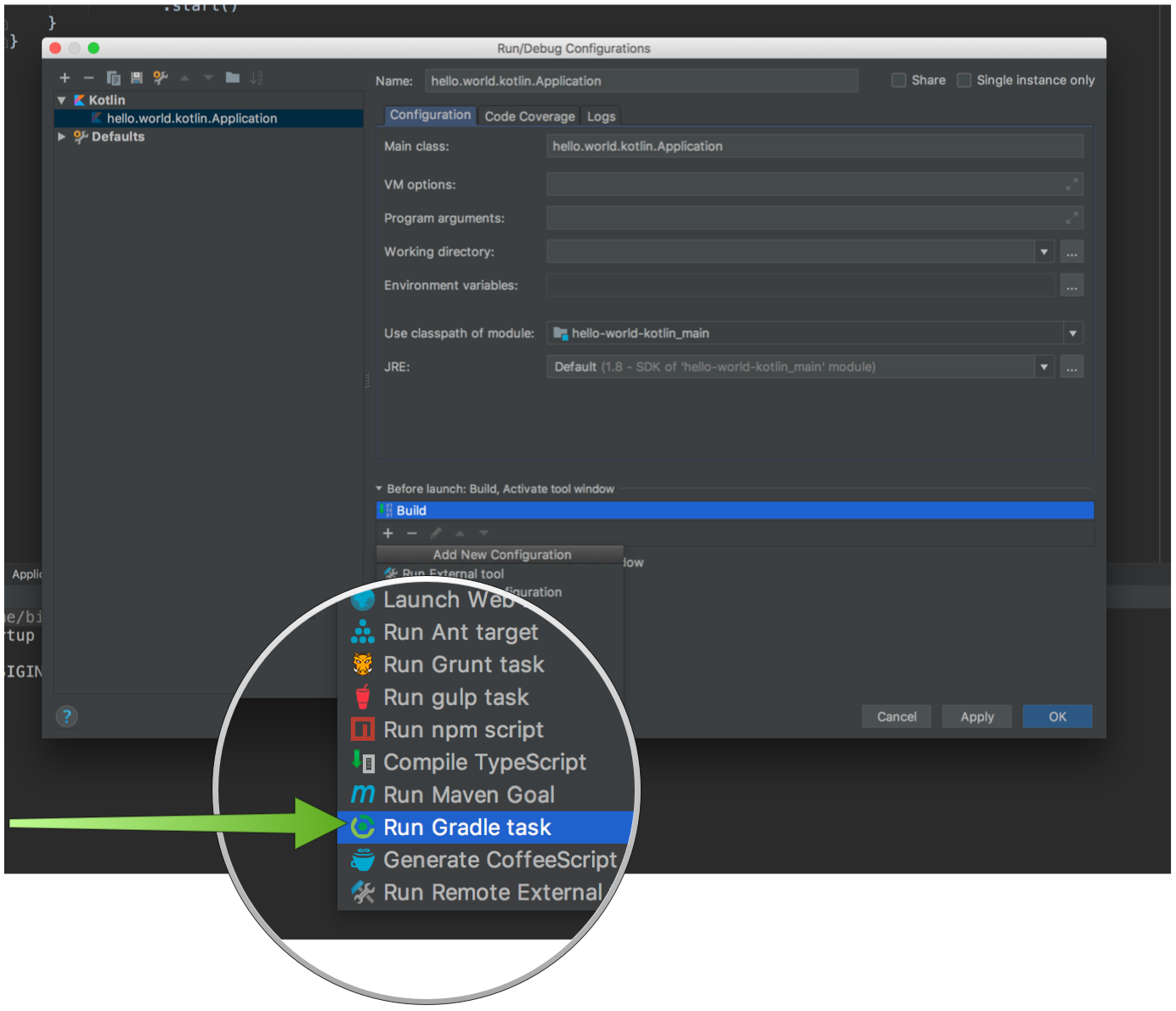This screenshot has height=1011, width=1176.
Task: Switch to the Code Coverage tab
Action: click(x=529, y=116)
